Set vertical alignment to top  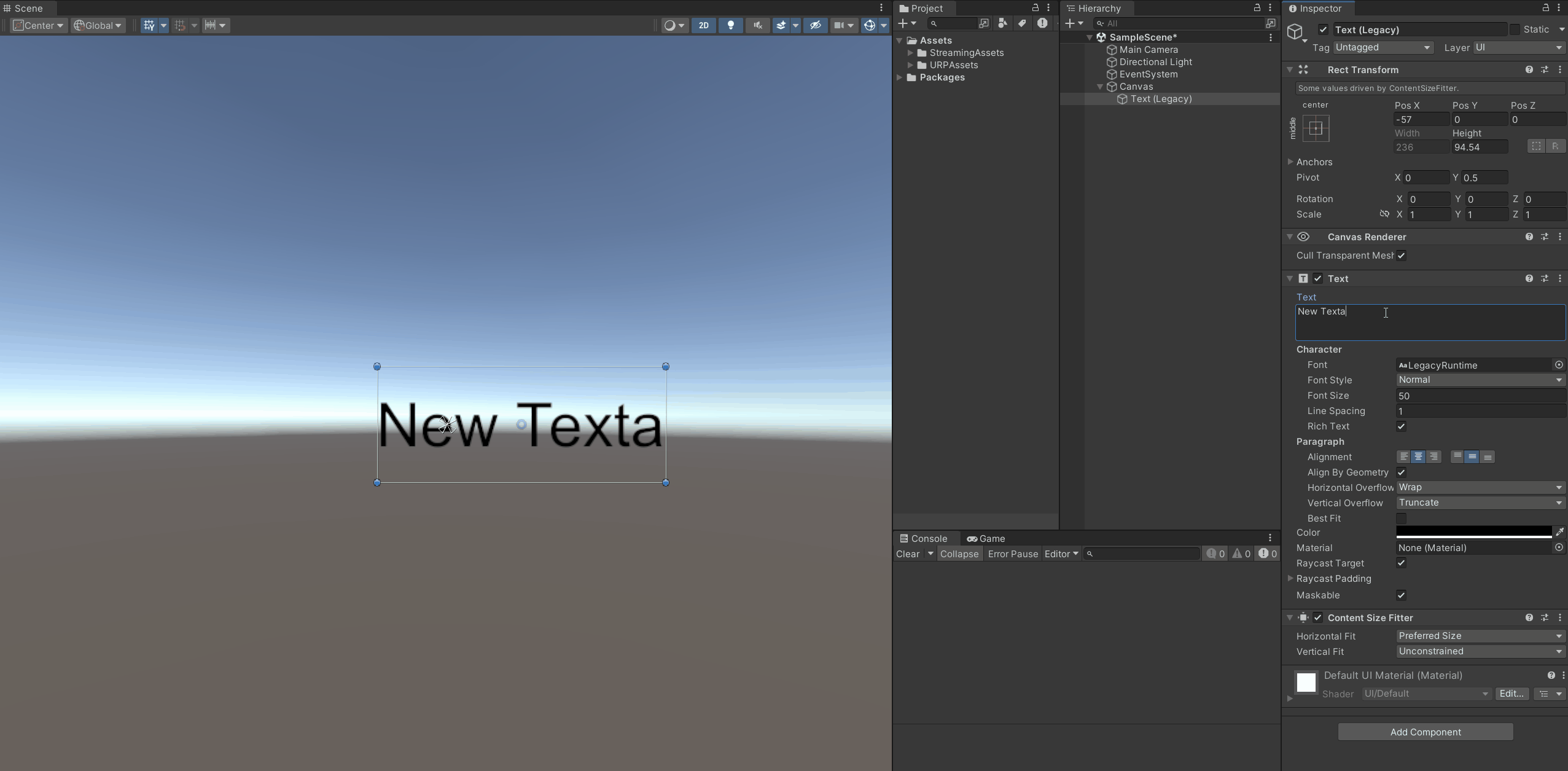point(1457,456)
